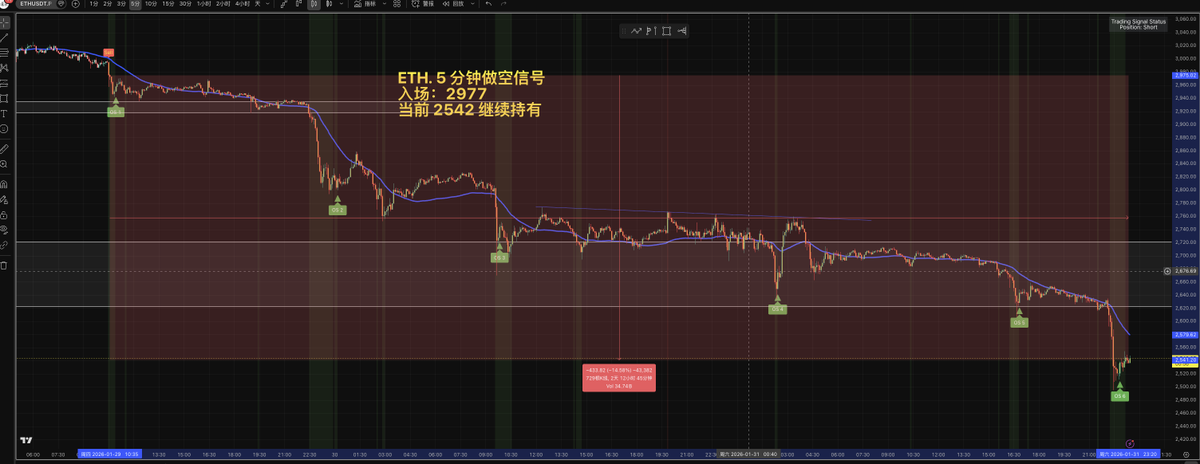Click the chain link icon in left sidebar
This screenshot has height=464, width=1200.
(5, 245)
